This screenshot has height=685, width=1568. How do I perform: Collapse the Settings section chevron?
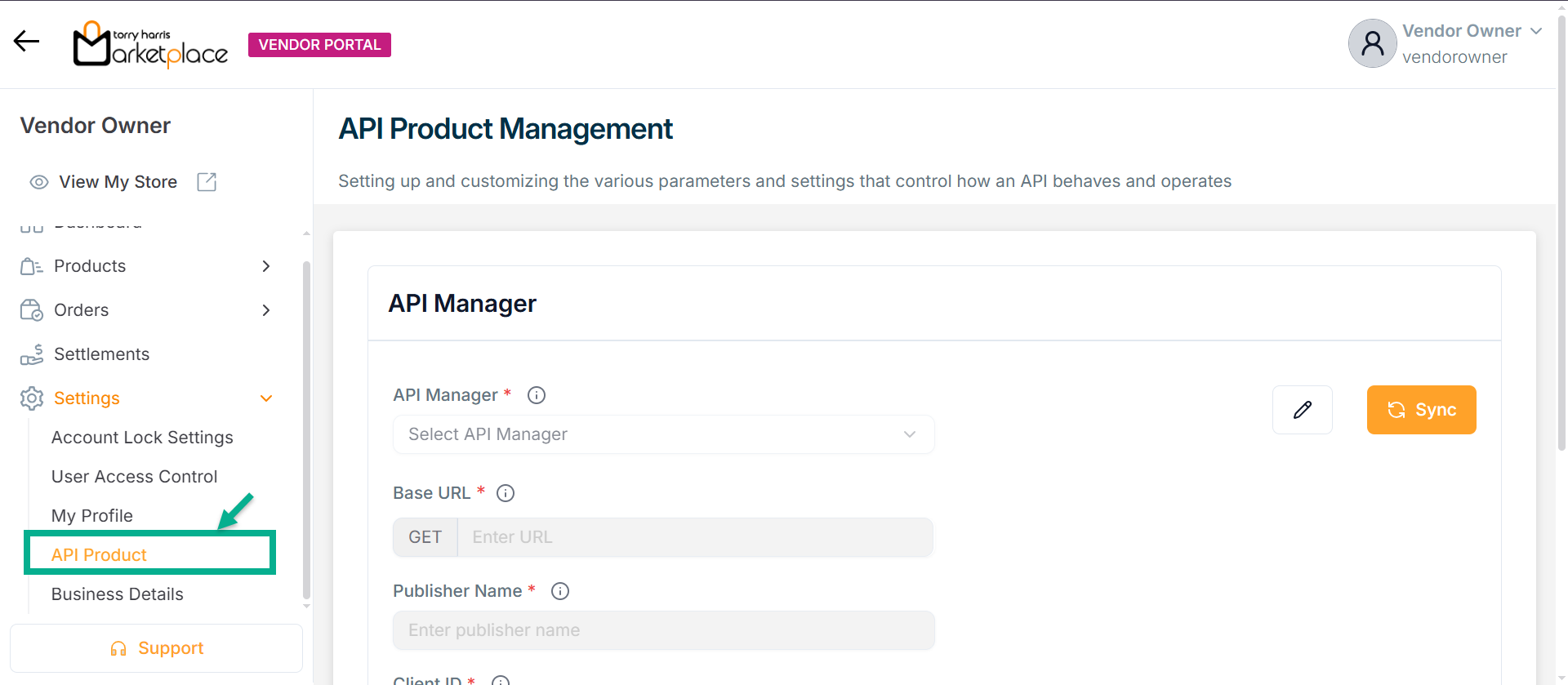(x=265, y=398)
